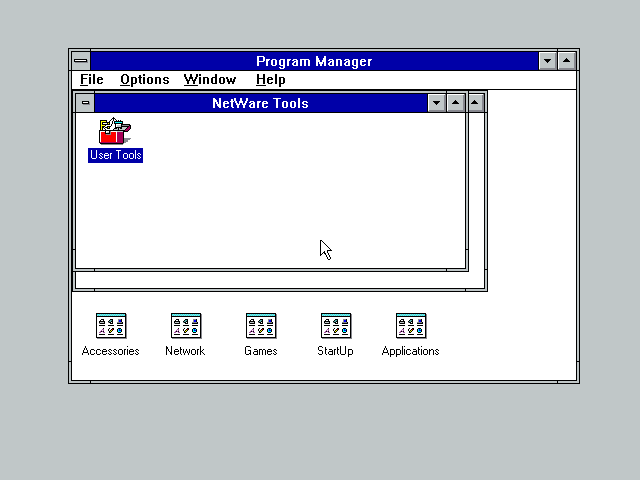Open NetWare Tools control menu box

(x=85, y=103)
